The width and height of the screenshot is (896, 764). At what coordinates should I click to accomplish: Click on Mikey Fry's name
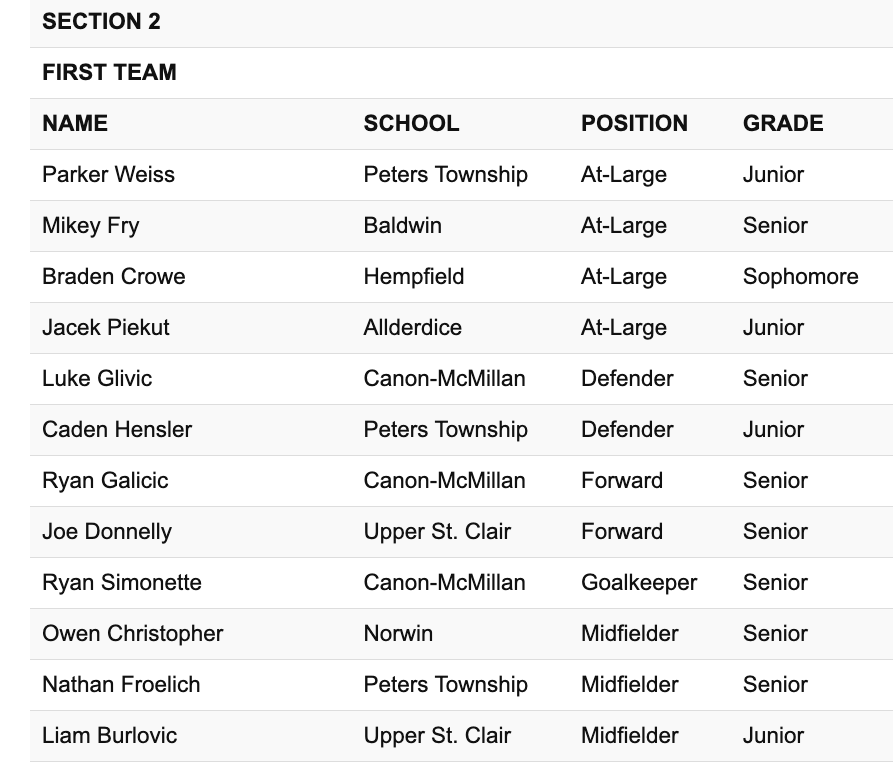(x=90, y=225)
